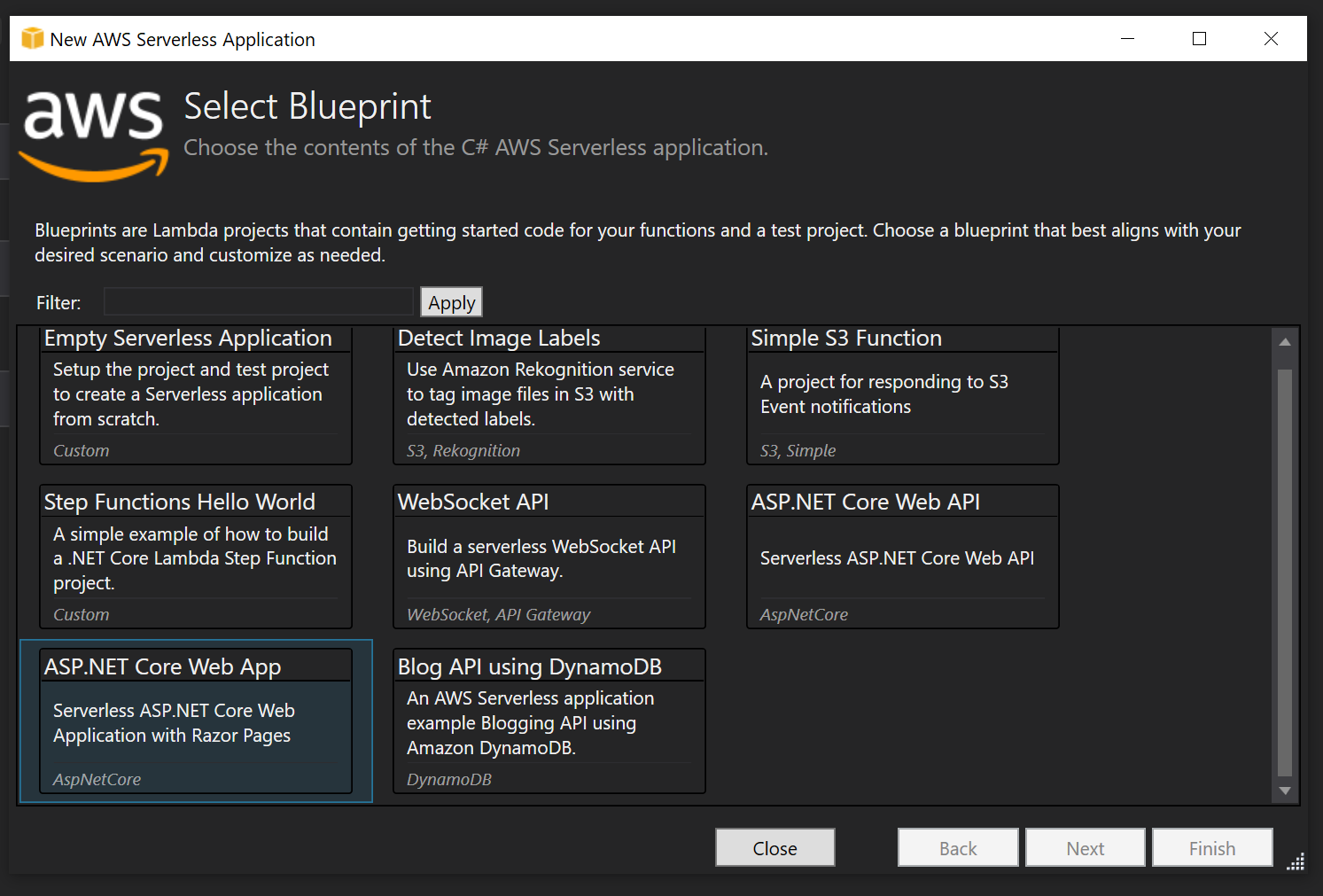
Task: Click inside the Filter text field
Action: (x=259, y=302)
